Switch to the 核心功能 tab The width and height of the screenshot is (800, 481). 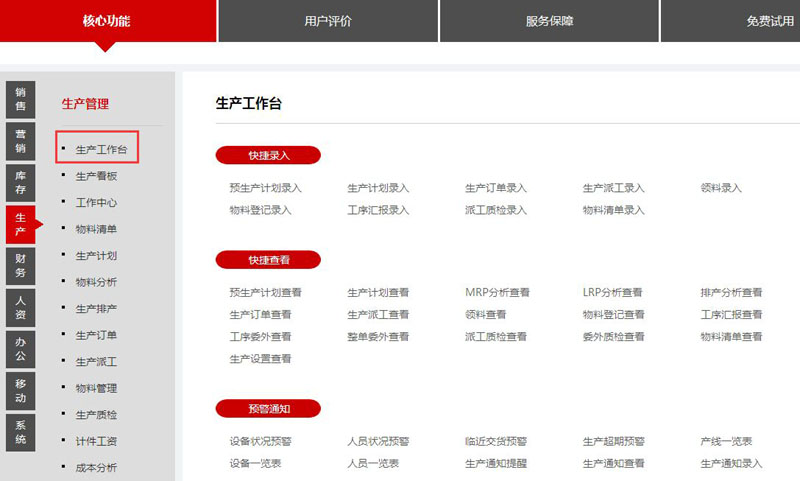pyautogui.click(x=107, y=21)
